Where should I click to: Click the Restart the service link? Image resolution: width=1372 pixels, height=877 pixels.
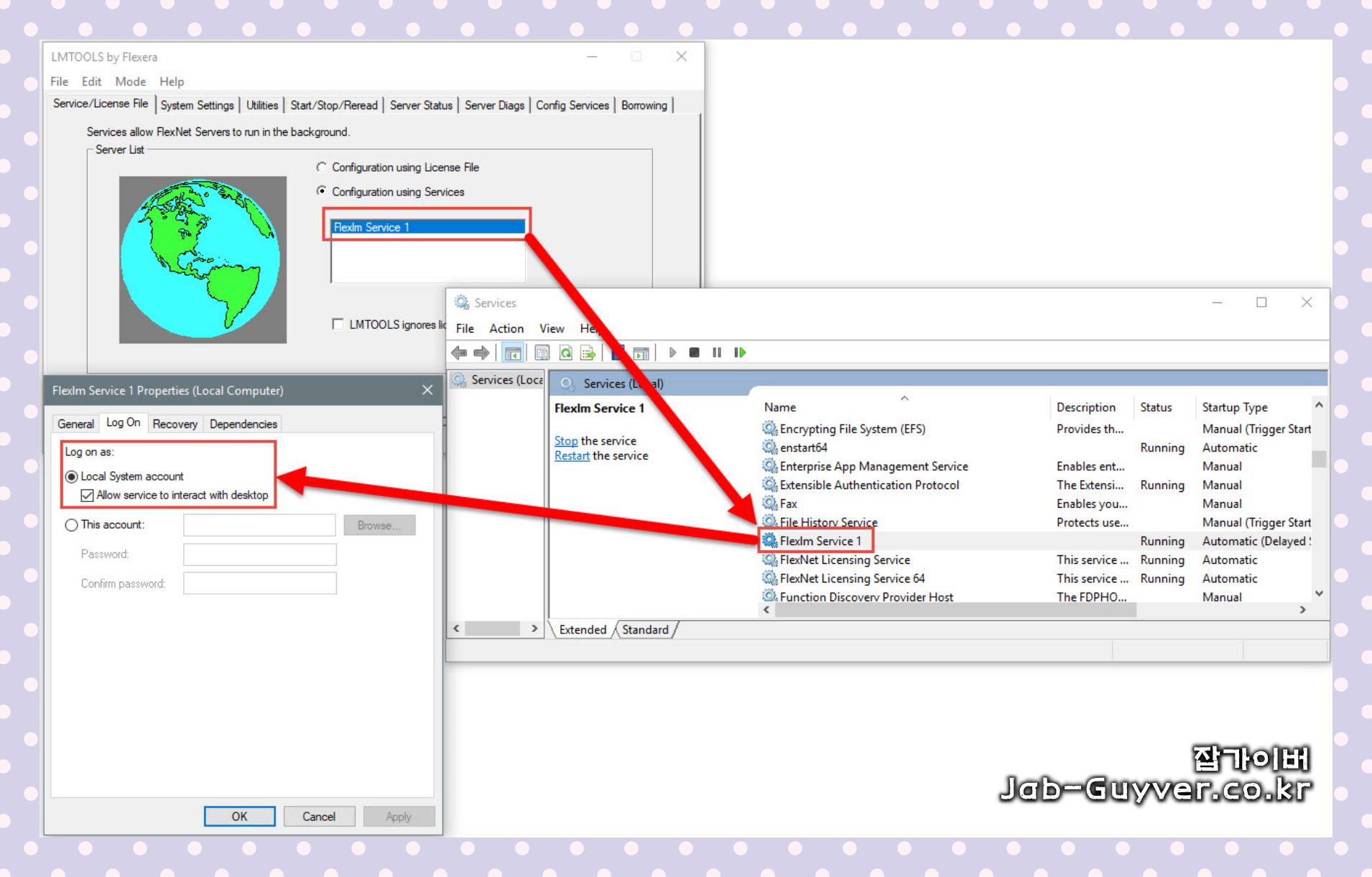click(572, 456)
